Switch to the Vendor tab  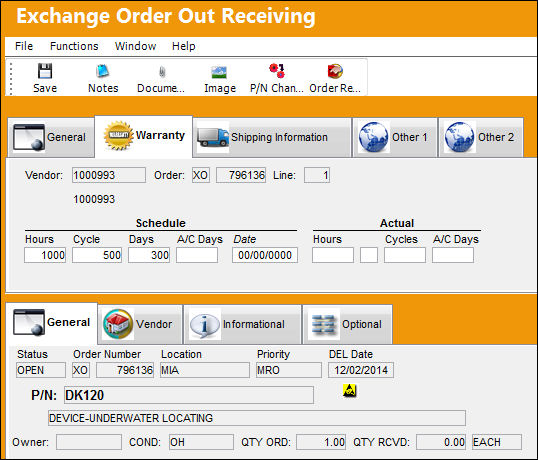140,324
